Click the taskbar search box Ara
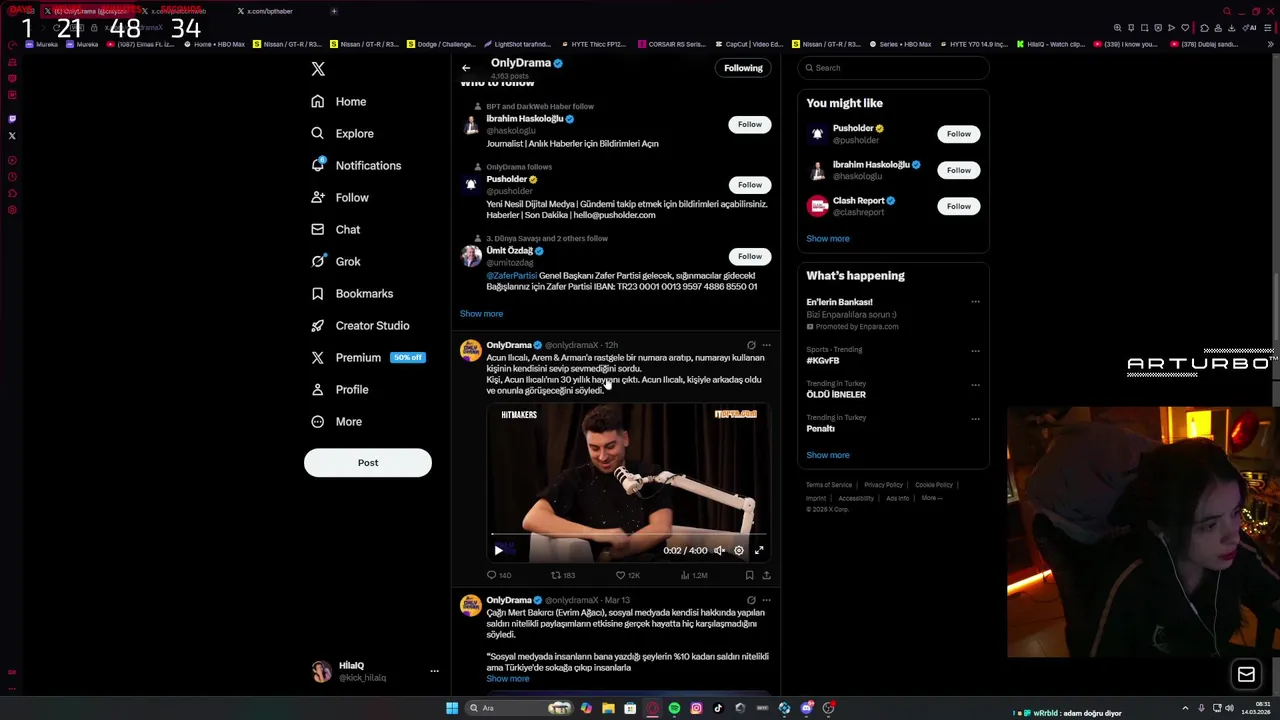The width and height of the screenshot is (1280, 720). pos(519,708)
